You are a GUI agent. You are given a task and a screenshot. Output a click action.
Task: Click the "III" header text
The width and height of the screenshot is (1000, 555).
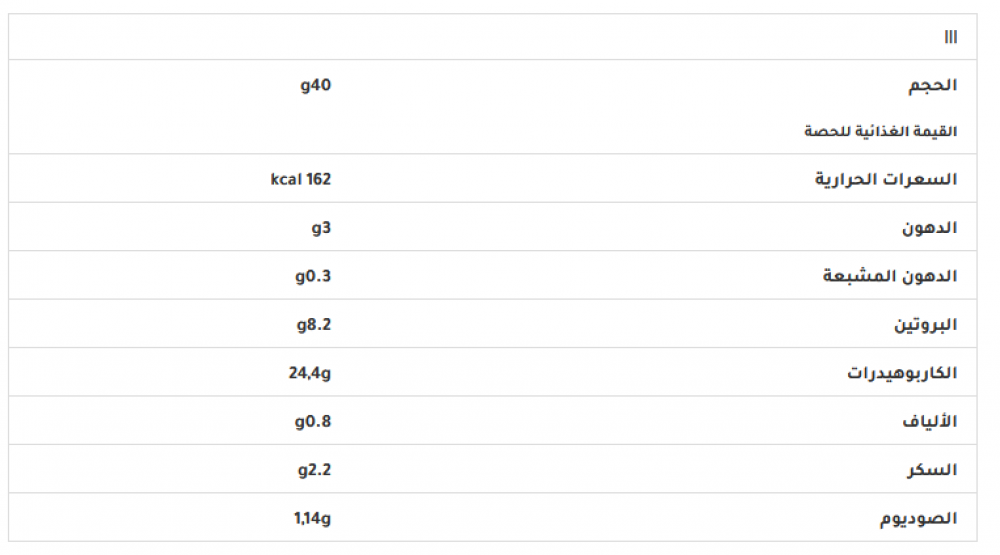click(x=950, y=37)
